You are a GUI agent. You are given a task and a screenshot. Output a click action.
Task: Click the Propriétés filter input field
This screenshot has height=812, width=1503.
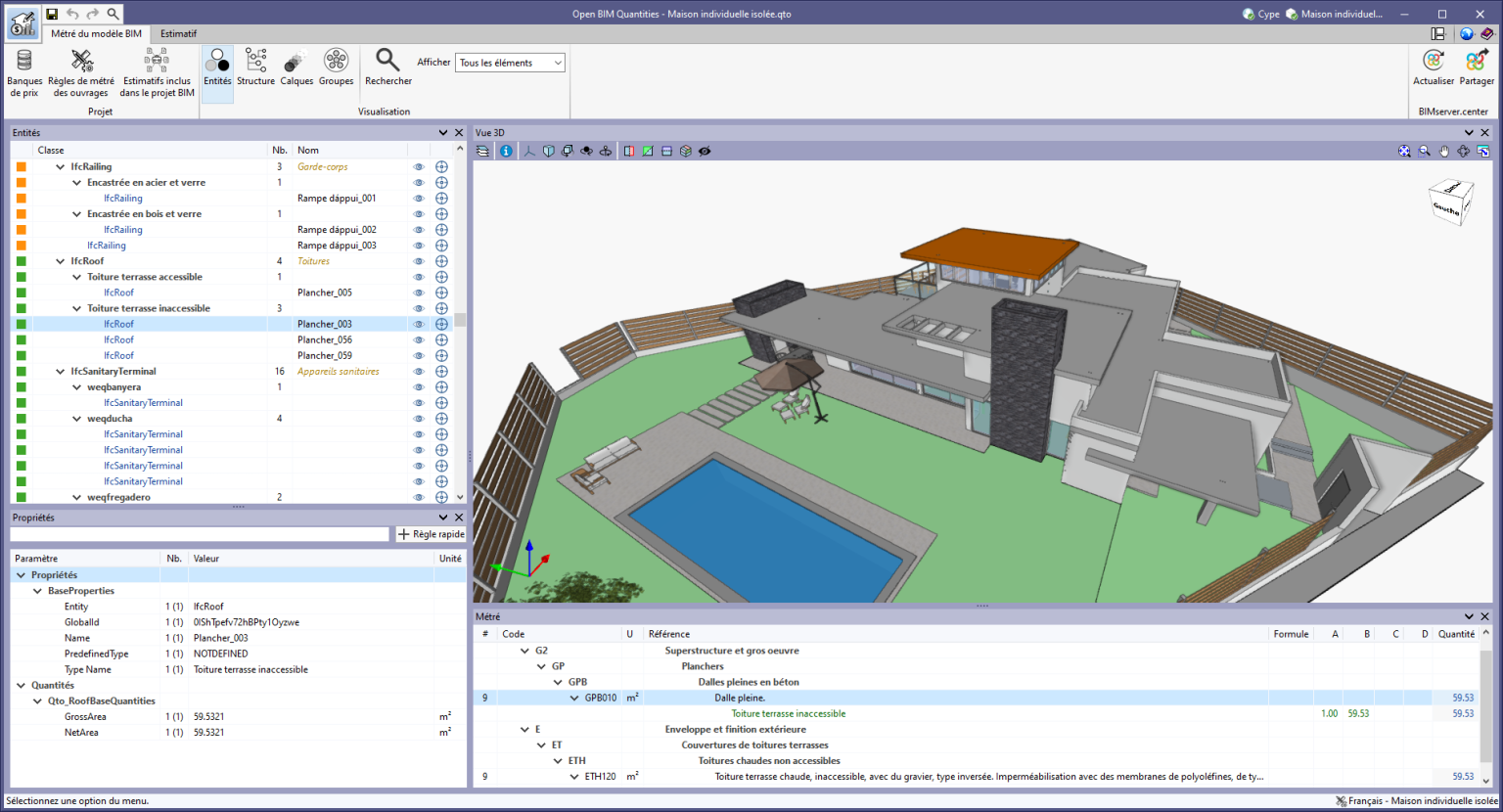tap(200, 534)
